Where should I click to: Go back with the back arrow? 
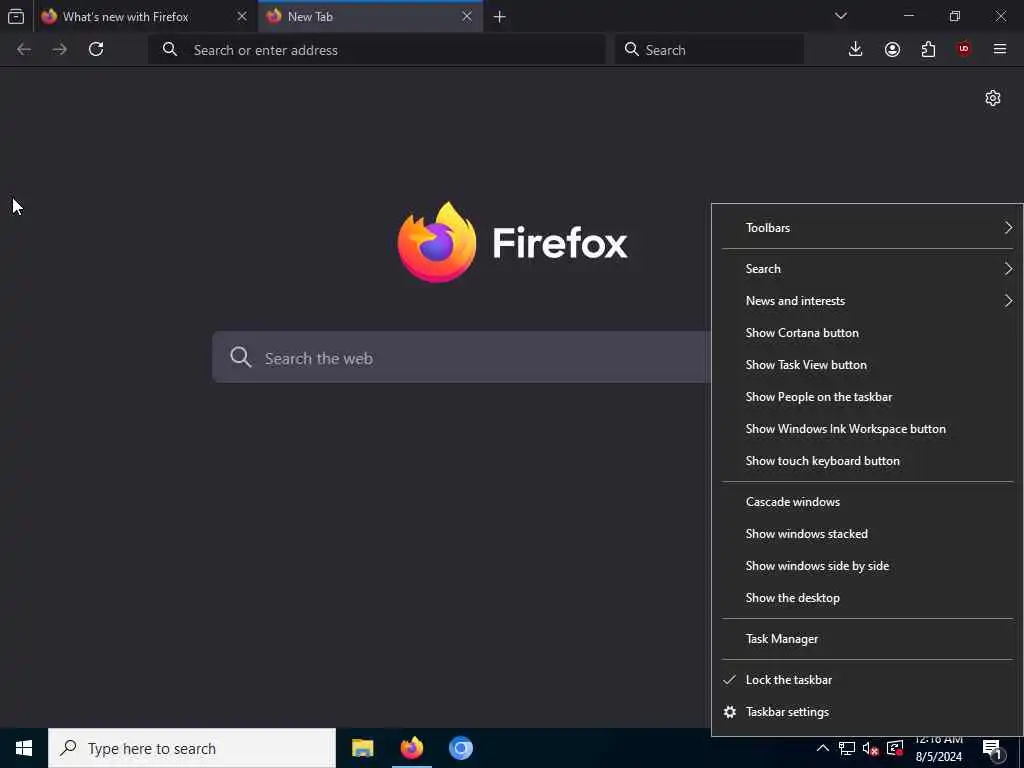pos(24,49)
